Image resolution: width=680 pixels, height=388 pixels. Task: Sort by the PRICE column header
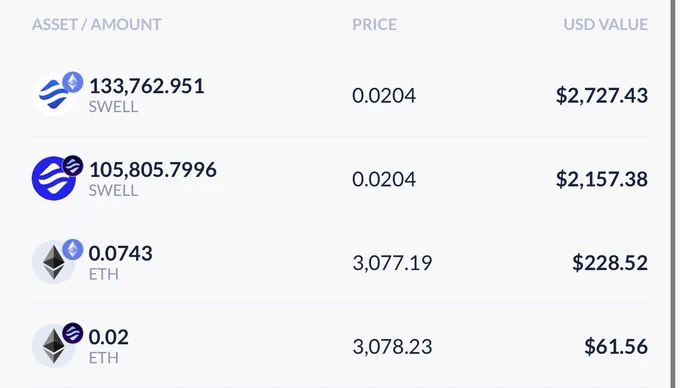pos(374,24)
